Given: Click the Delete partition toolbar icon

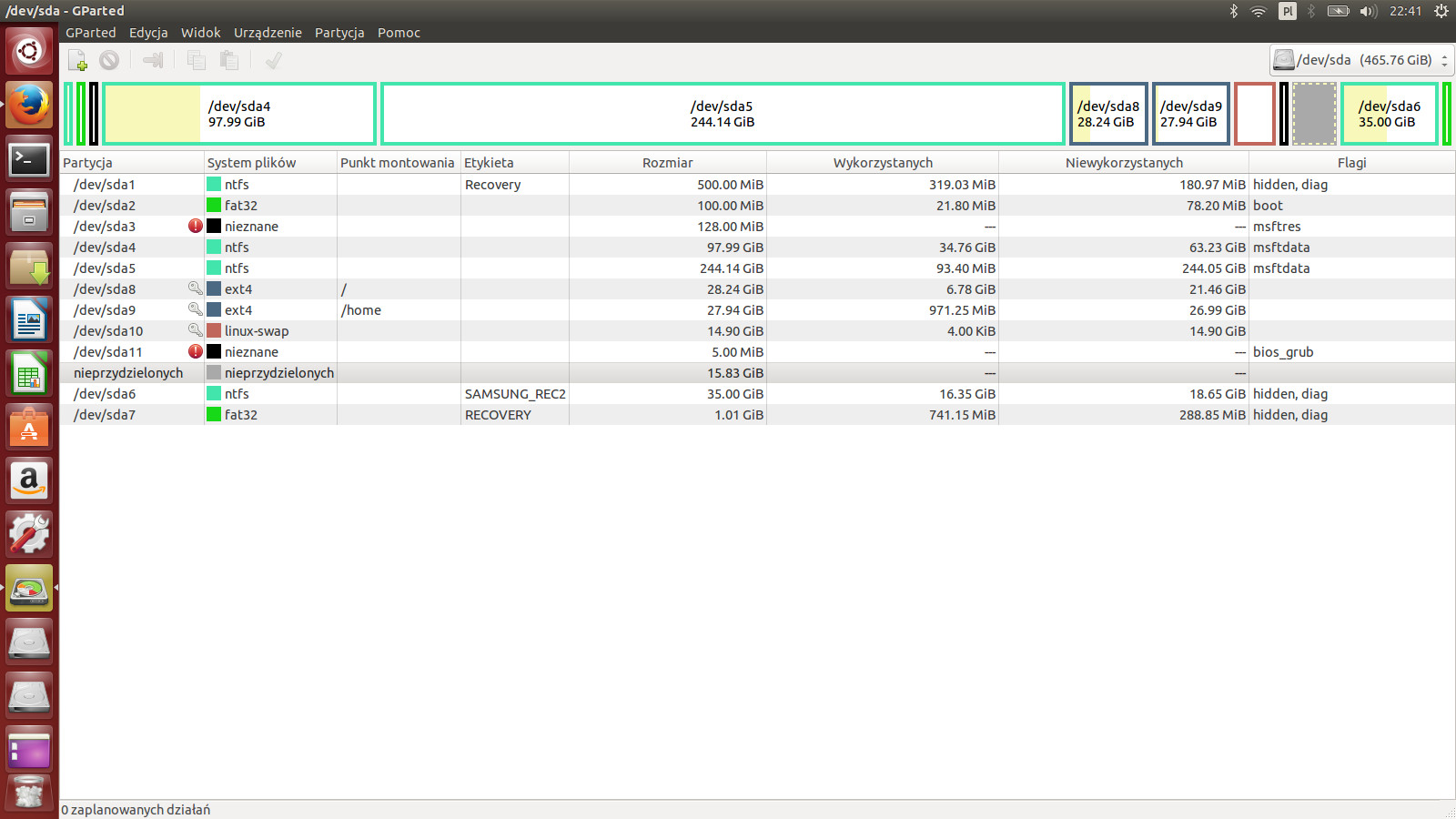Looking at the screenshot, I should click(x=109, y=60).
